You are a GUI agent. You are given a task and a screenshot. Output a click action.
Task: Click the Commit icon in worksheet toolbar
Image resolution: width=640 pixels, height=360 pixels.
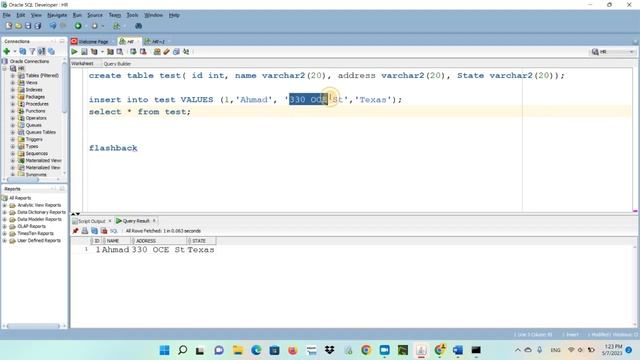[133, 52]
